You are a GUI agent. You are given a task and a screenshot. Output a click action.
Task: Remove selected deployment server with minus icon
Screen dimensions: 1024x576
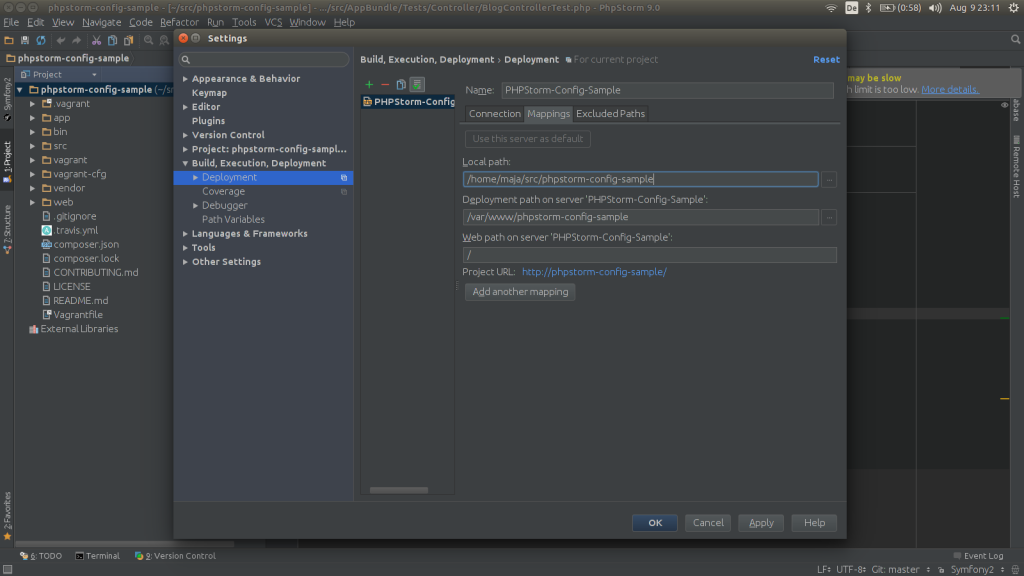pos(385,84)
